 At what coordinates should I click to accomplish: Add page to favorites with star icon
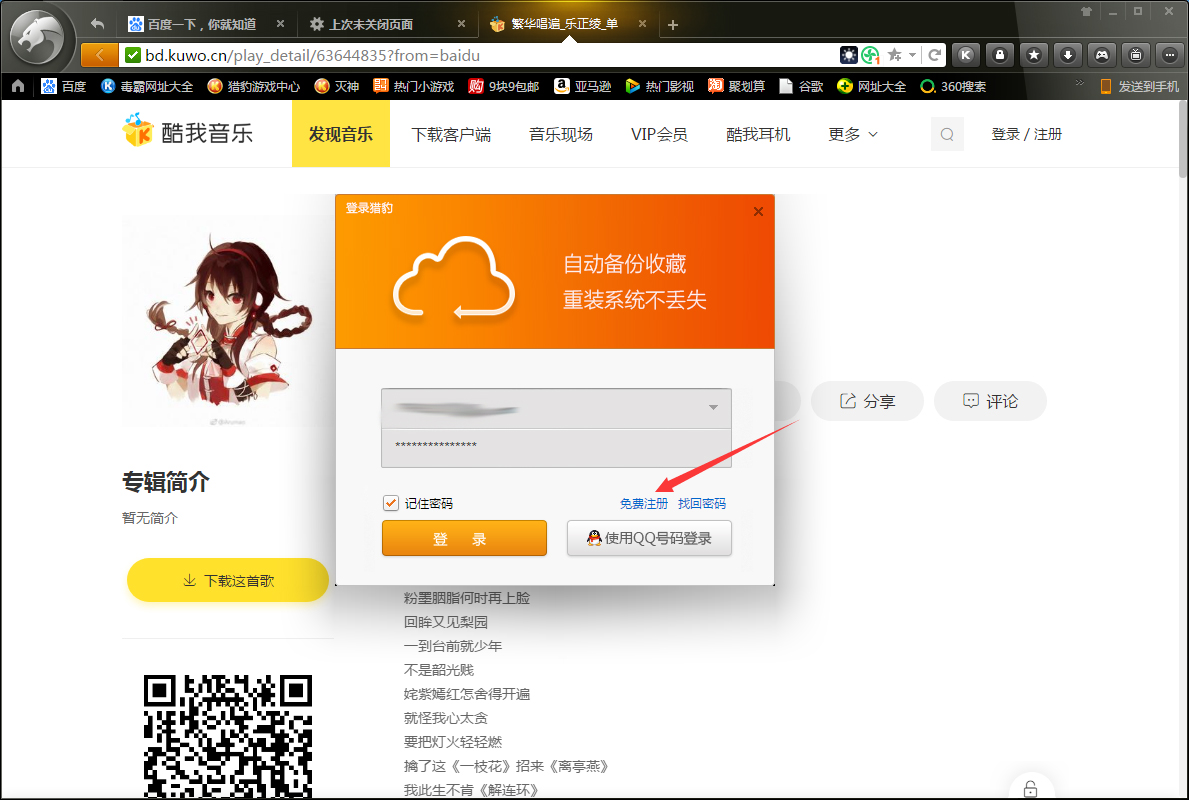pos(895,55)
